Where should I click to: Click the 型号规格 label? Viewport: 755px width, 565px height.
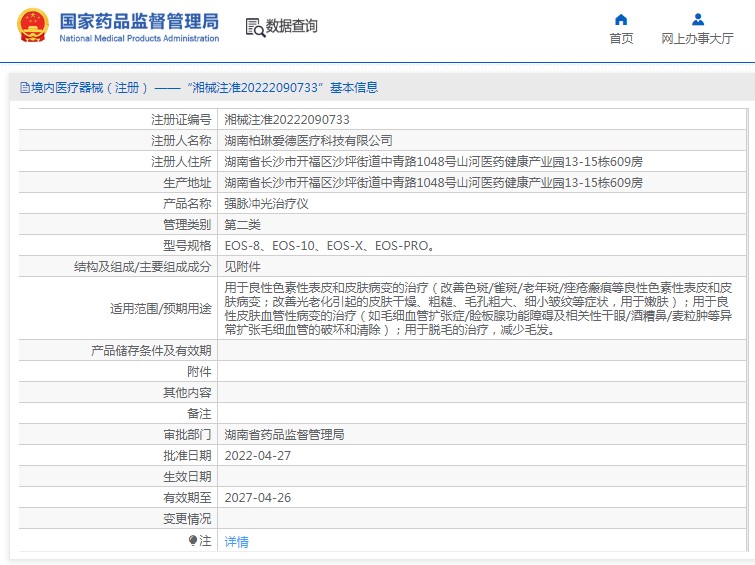187,246
